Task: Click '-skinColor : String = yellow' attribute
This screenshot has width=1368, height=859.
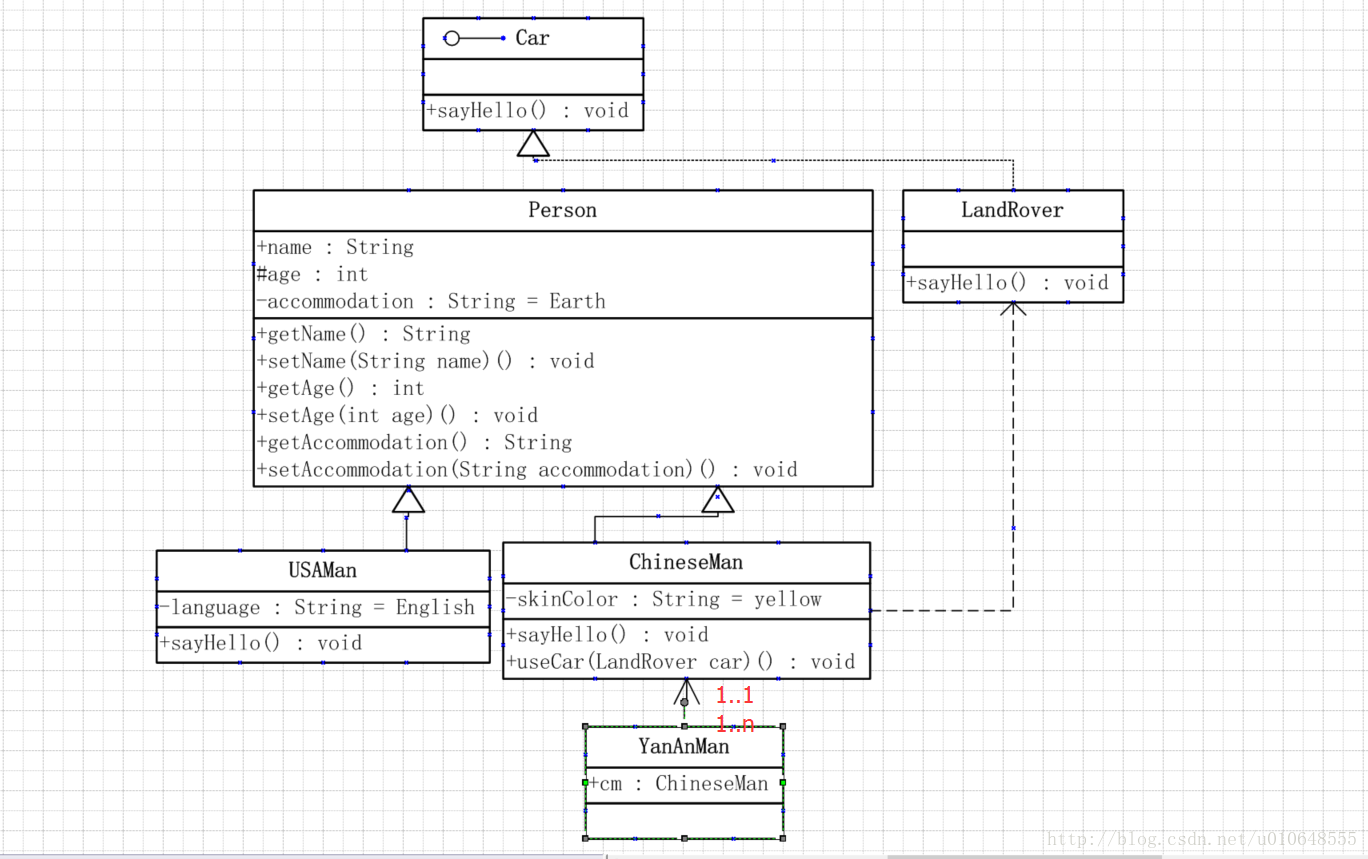Action: (x=663, y=599)
